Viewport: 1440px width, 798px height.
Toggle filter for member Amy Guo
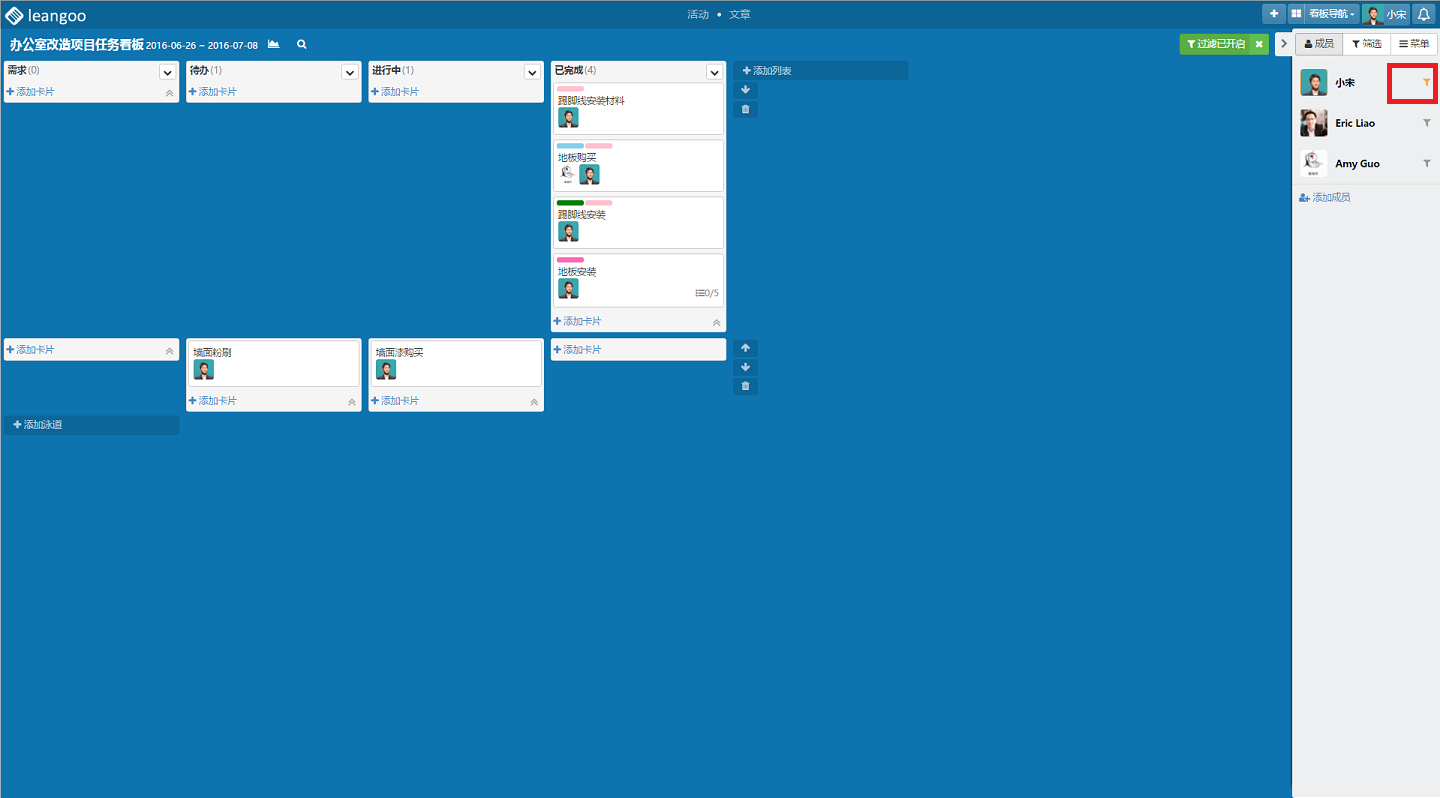pos(1427,163)
